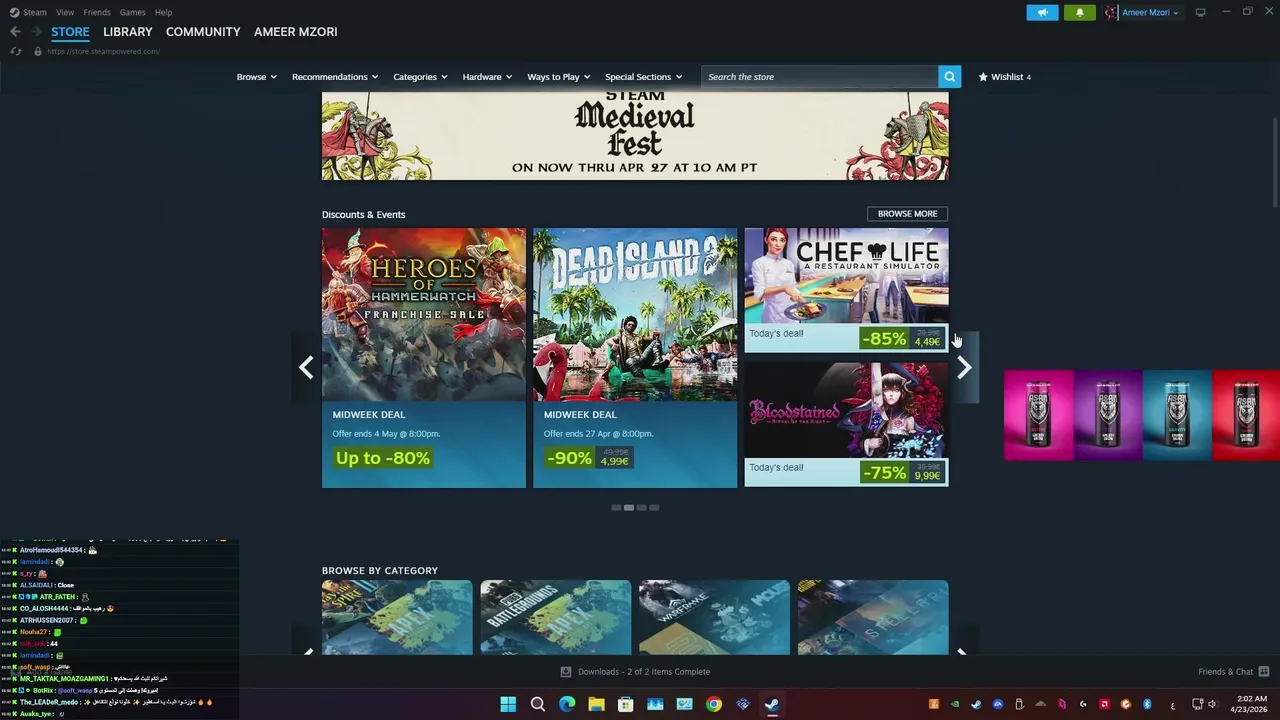Show next Discounts & Events slide
1280x720 pixels.
coord(964,367)
